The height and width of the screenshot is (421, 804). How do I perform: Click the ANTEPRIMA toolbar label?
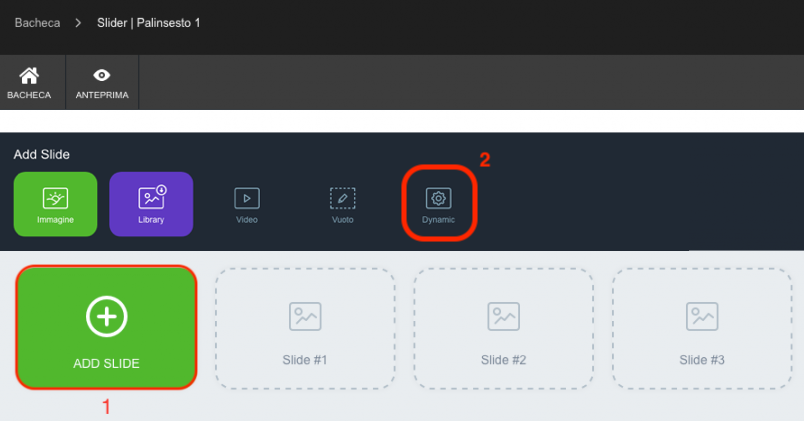pyautogui.click(x=102, y=95)
